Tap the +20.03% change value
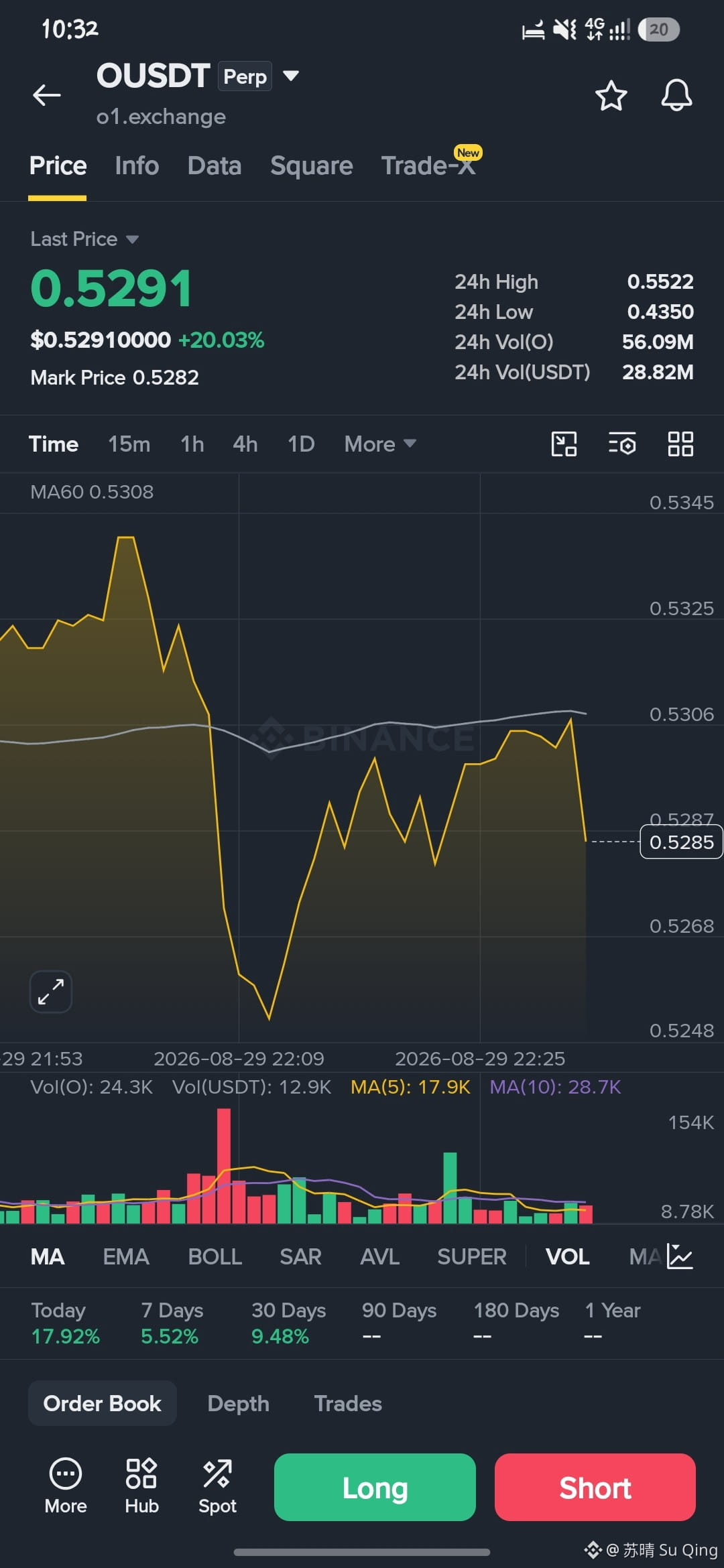The image size is (724, 1568). 221,340
